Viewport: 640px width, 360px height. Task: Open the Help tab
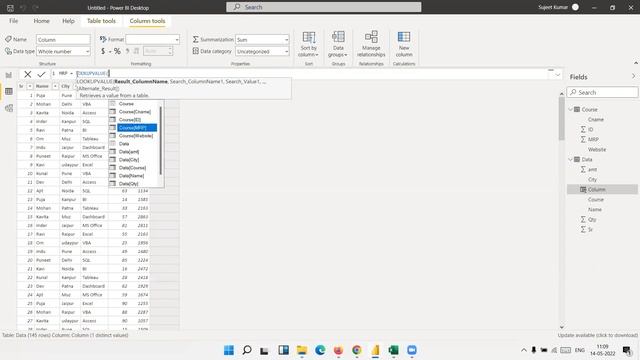pos(68,21)
